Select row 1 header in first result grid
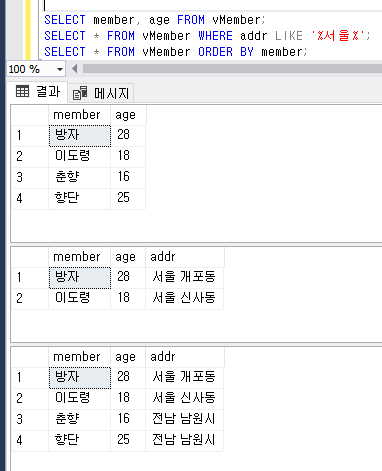This screenshot has width=382, height=471. point(30,136)
